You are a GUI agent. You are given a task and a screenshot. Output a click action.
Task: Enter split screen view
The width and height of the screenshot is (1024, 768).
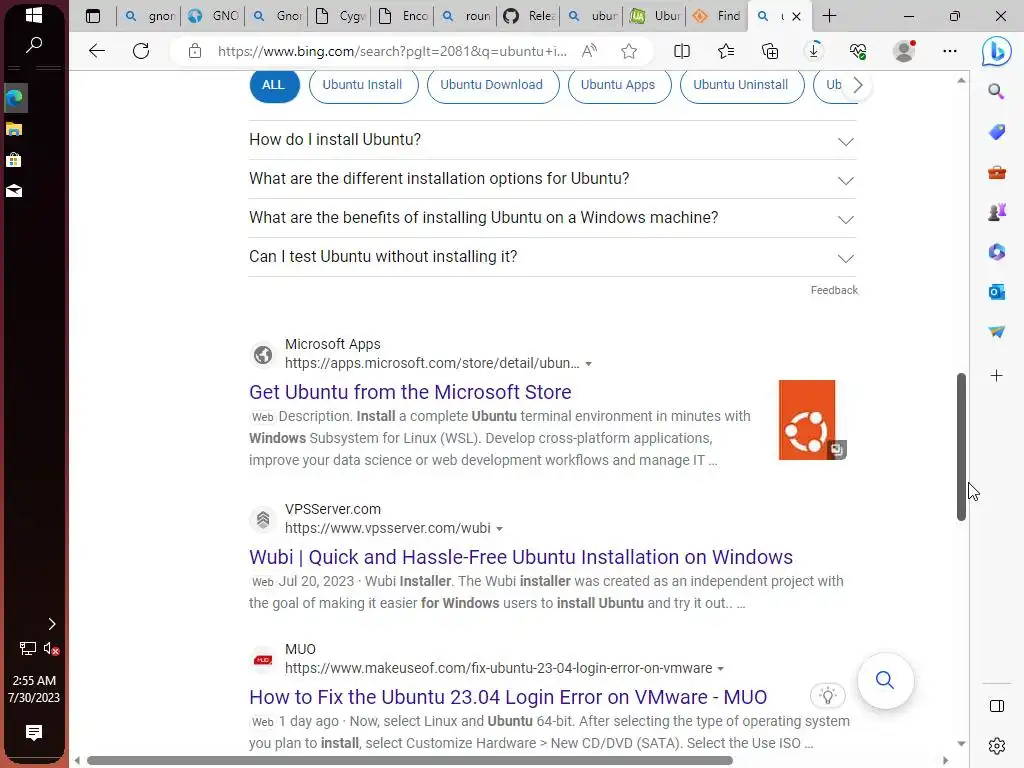[x=682, y=51]
